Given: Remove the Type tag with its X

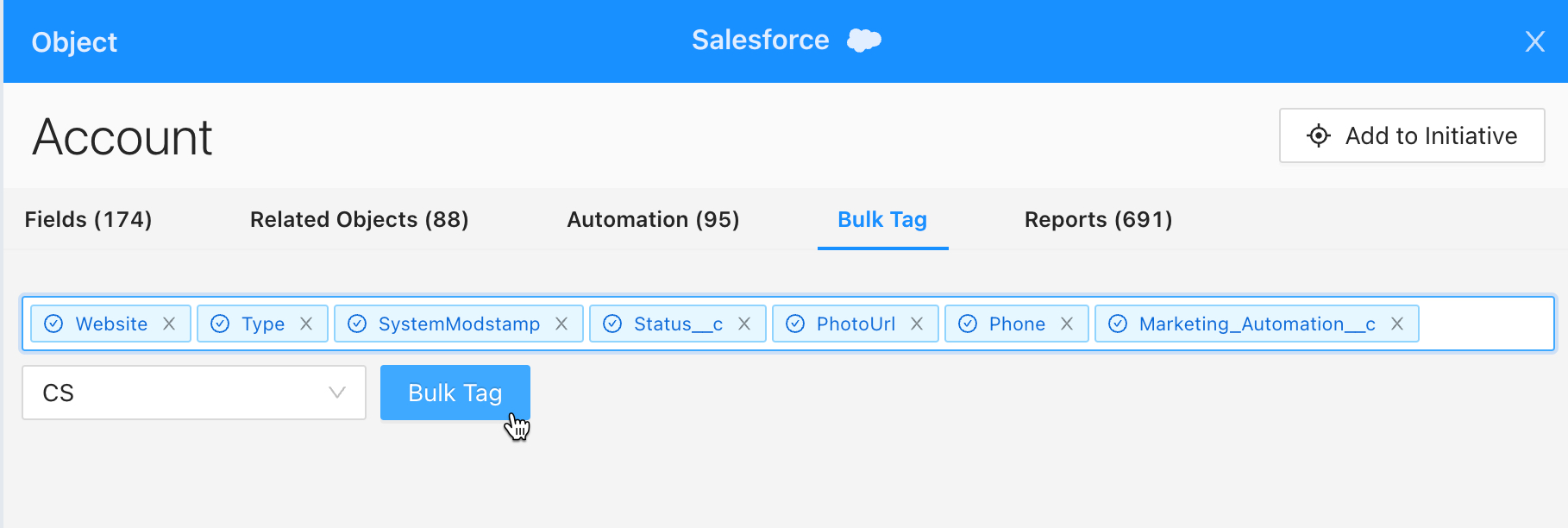Looking at the screenshot, I should [306, 324].
